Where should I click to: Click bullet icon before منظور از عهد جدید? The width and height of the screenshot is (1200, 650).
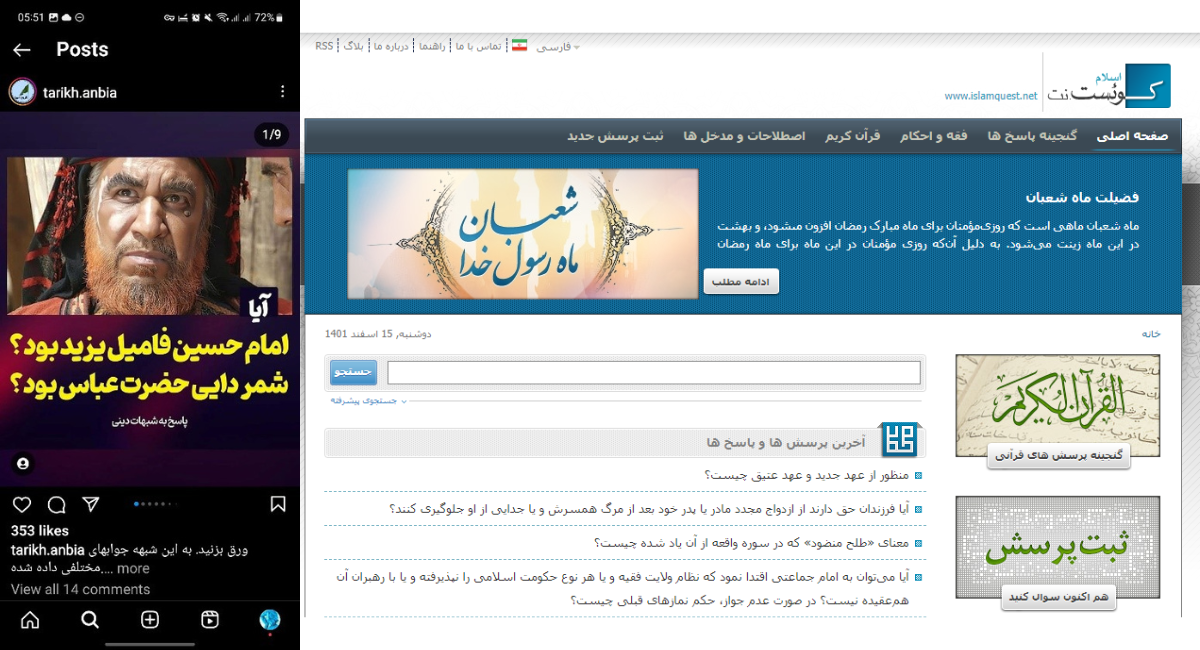[x=919, y=475]
